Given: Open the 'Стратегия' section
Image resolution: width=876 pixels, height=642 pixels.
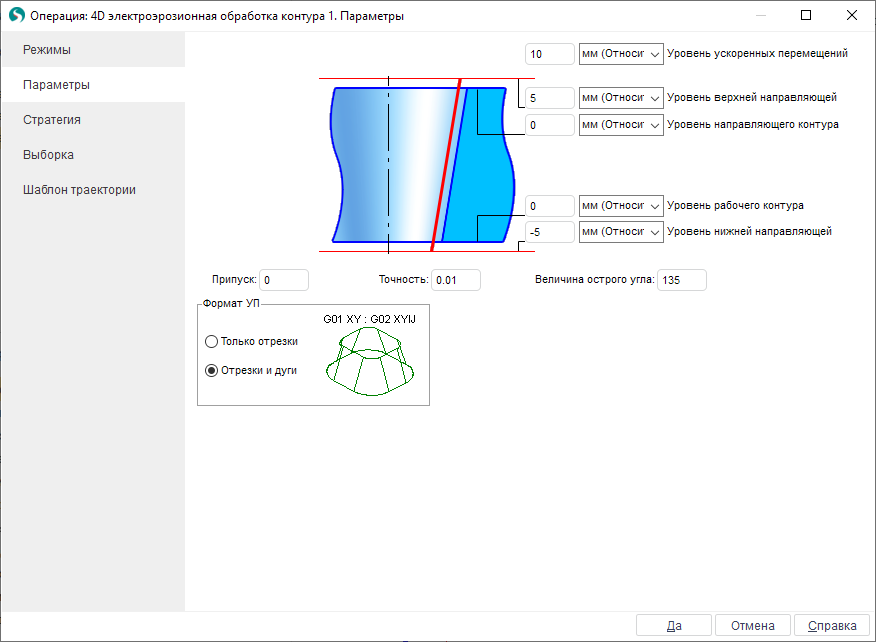Looking at the screenshot, I should coord(92,120).
